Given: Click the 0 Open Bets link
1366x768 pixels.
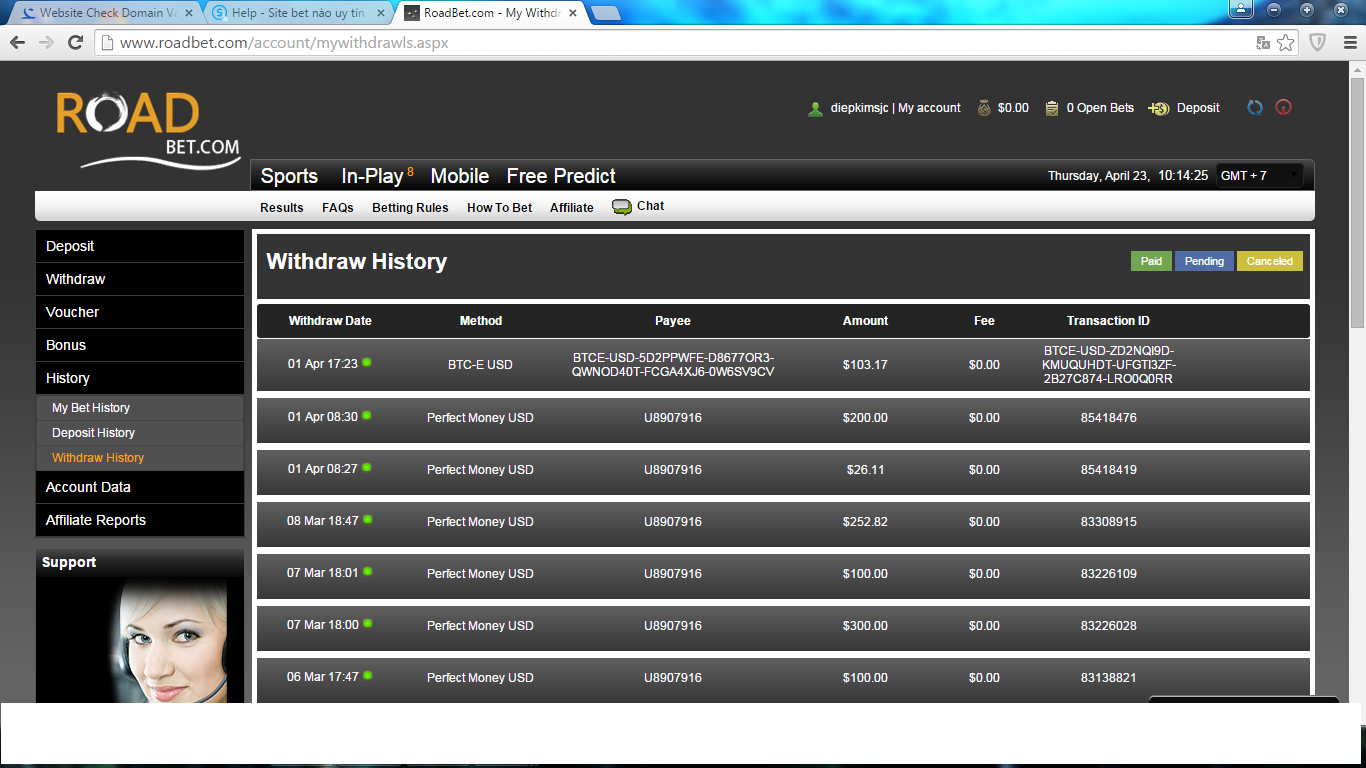Looking at the screenshot, I should point(1100,108).
